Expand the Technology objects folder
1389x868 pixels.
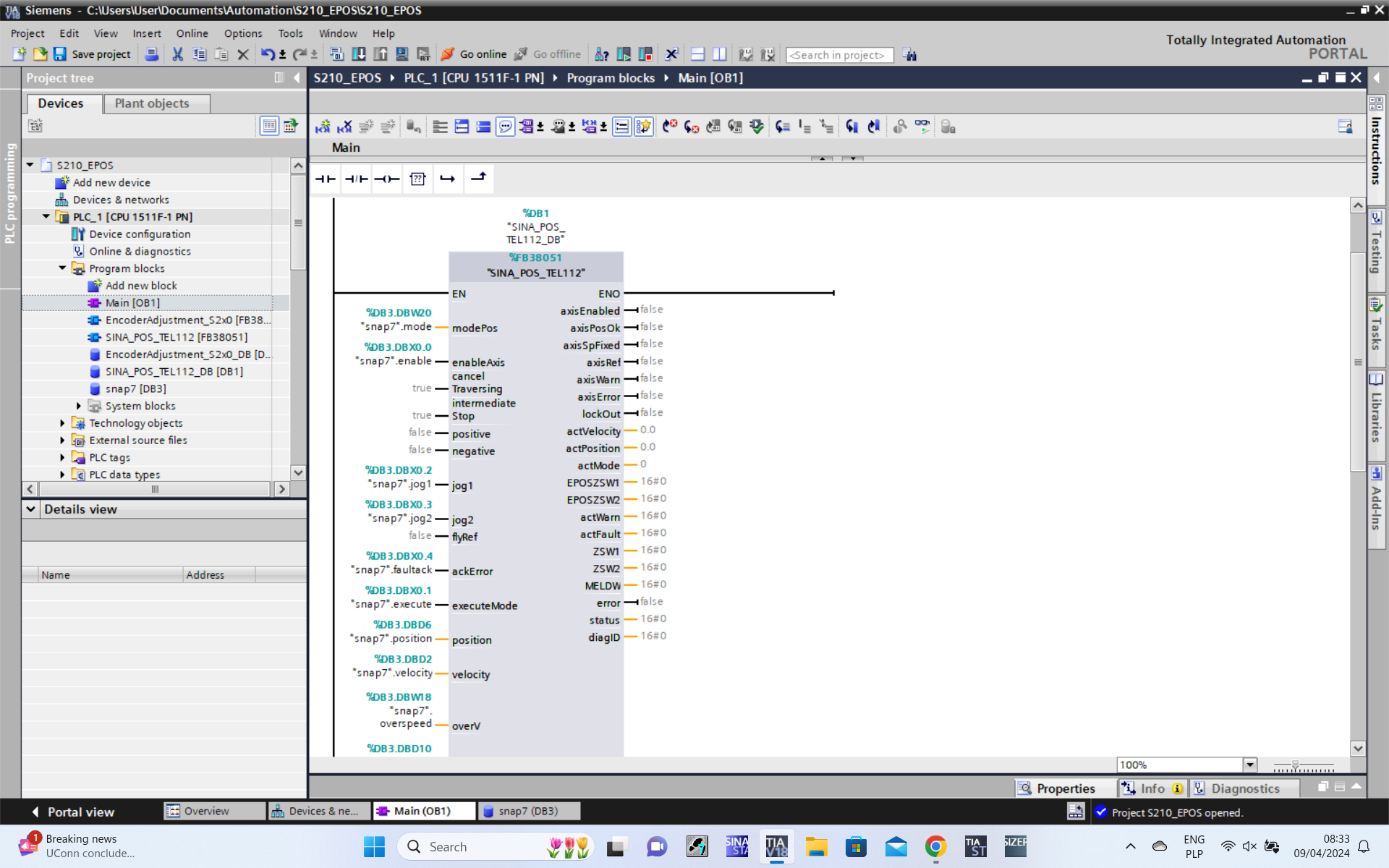pyautogui.click(x=62, y=423)
